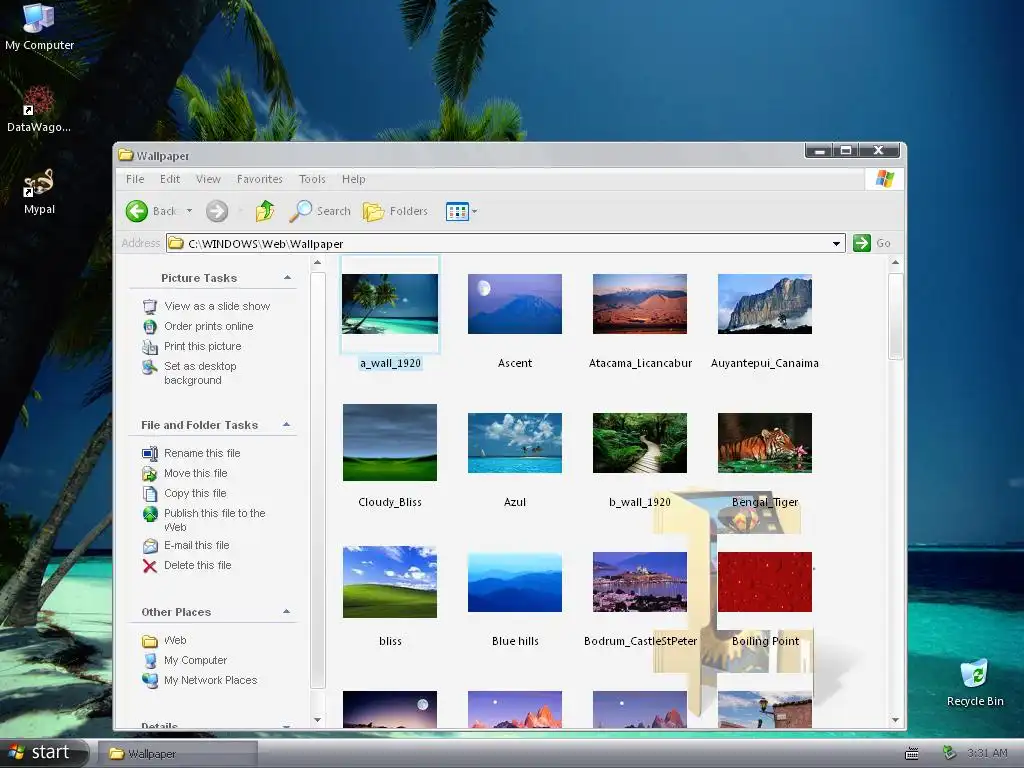This screenshot has width=1024, height=768.
Task: Select the Blue hills thumbnail
Action: 515,582
